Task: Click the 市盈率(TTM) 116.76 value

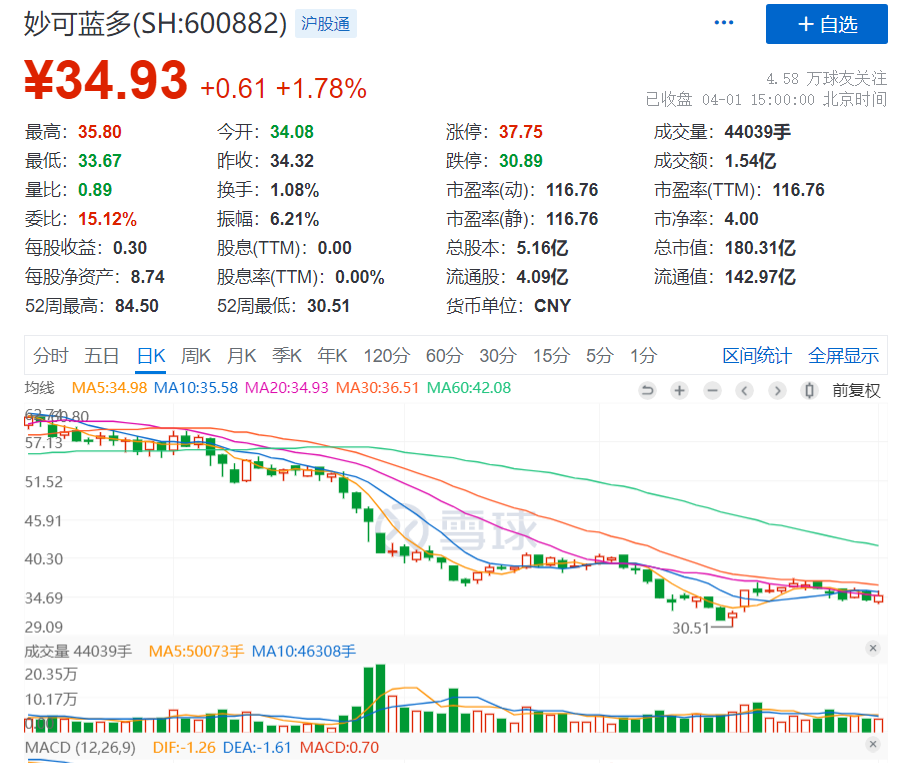Action: (x=798, y=190)
